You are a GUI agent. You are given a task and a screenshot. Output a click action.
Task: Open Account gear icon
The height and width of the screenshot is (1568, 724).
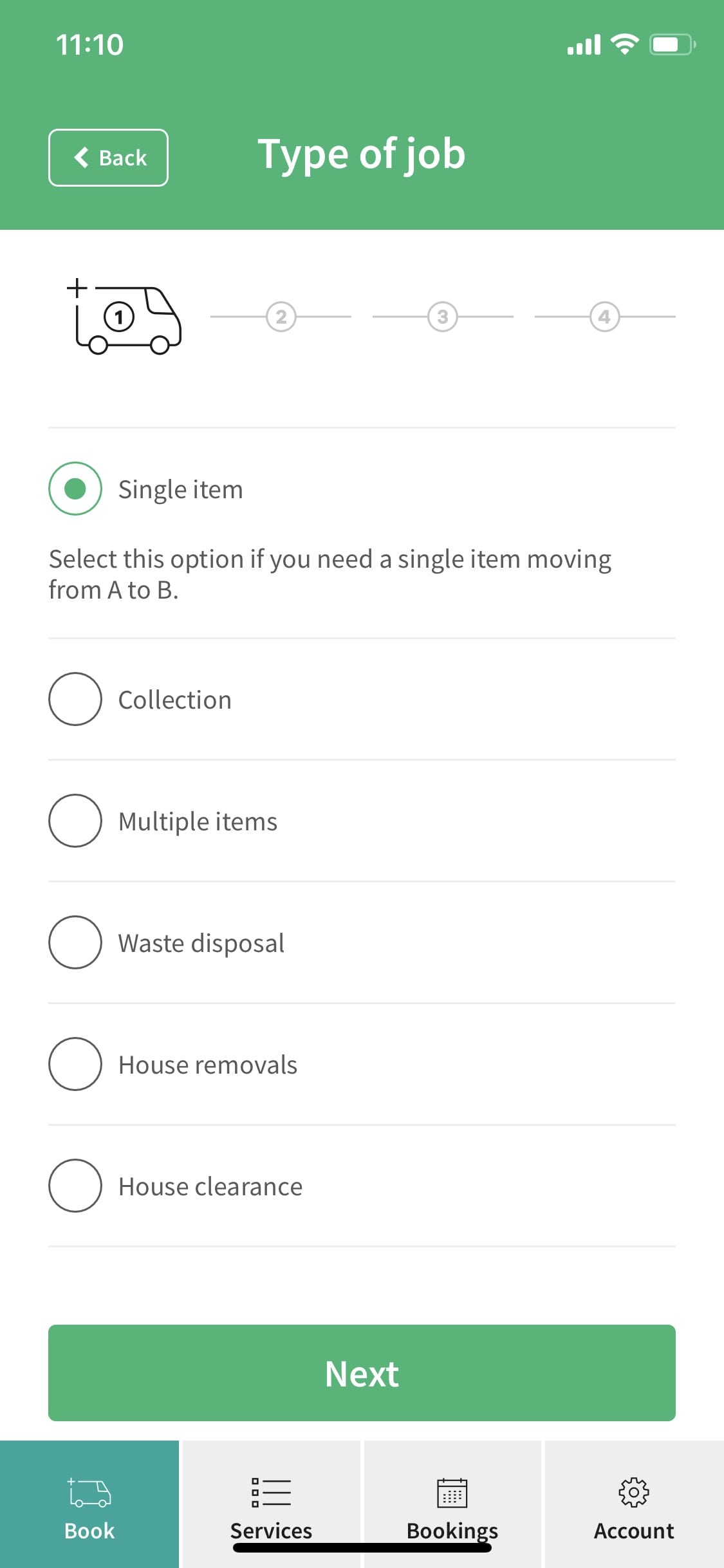pyautogui.click(x=634, y=1492)
